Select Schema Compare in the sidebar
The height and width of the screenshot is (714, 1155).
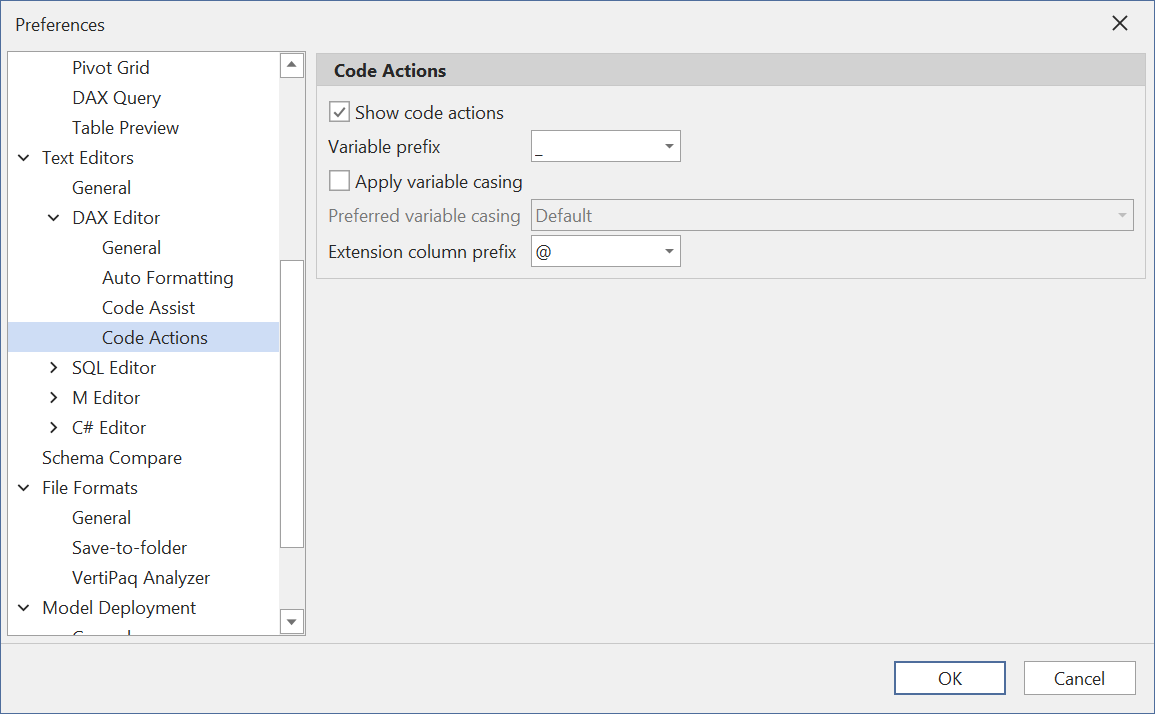(111, 457)
